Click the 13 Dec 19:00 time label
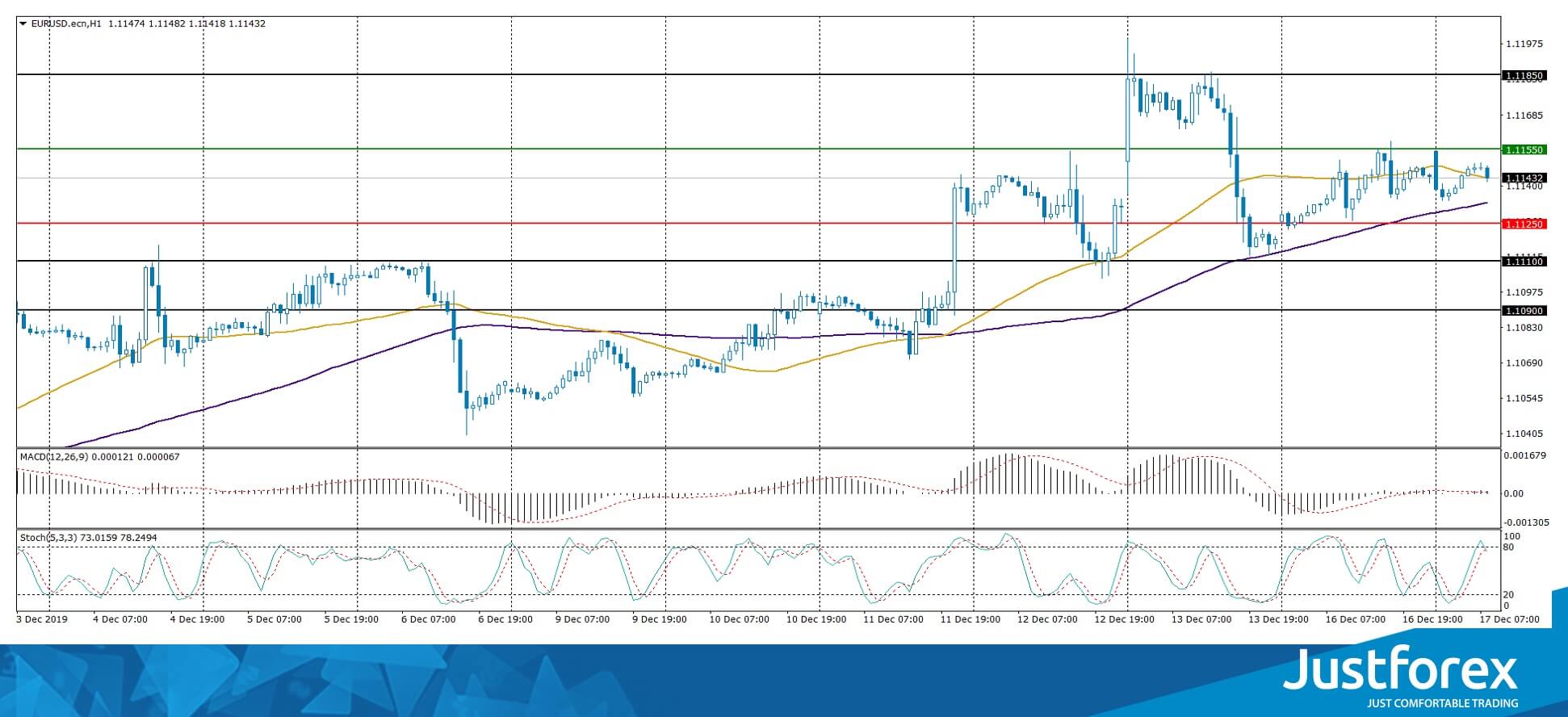Image resolution: width=1568 pixels, height=717 pixels. 1279,620
